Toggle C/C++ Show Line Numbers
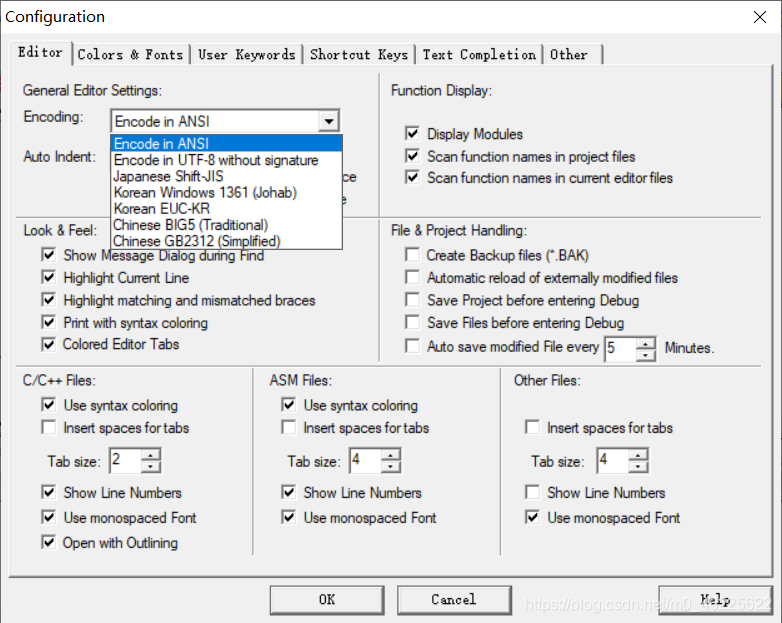The image size is (782, 623). pos(48,493)
